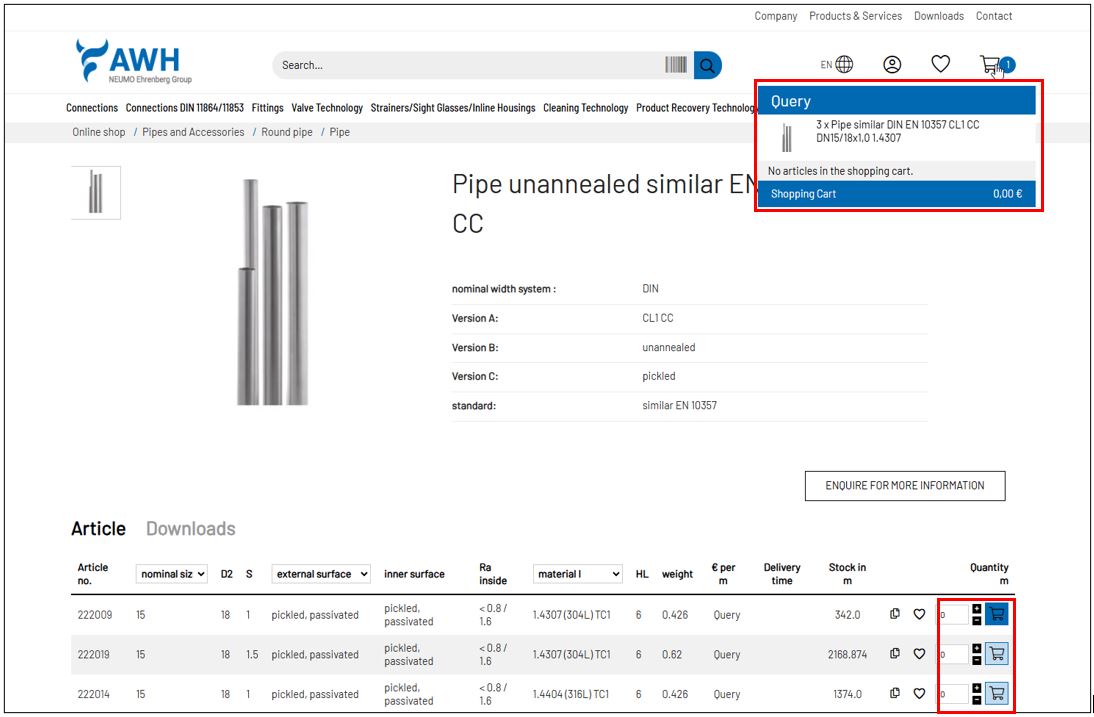
Task: Click the magnifier search button
Action: click(707, 65)
